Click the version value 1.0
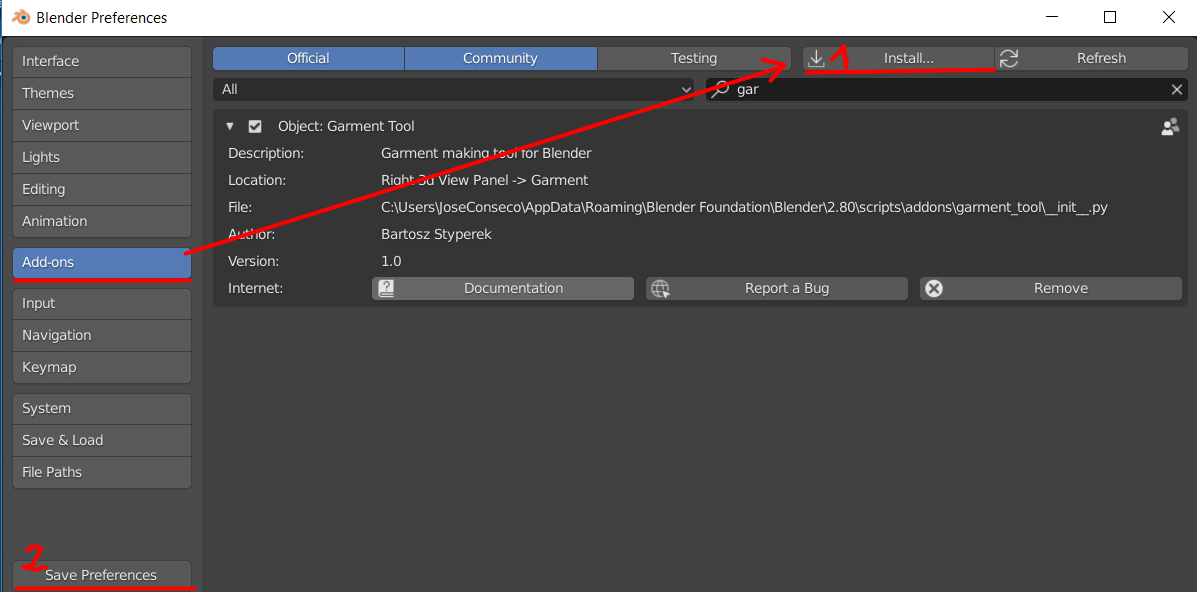The height and width of the screenshot is (592, 1197). tap(391, 261)
